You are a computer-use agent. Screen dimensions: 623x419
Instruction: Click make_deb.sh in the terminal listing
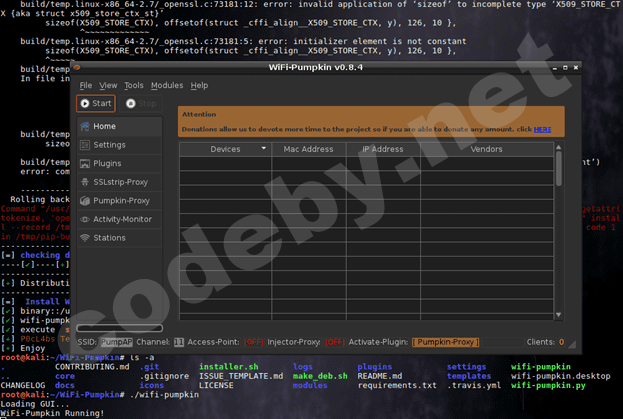tap(320, 377)
